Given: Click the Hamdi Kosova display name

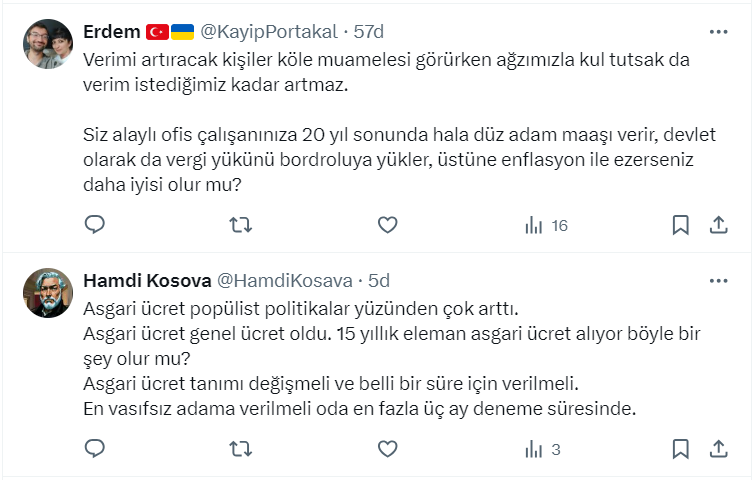Looking at the screenshot, I should (146, 280).
